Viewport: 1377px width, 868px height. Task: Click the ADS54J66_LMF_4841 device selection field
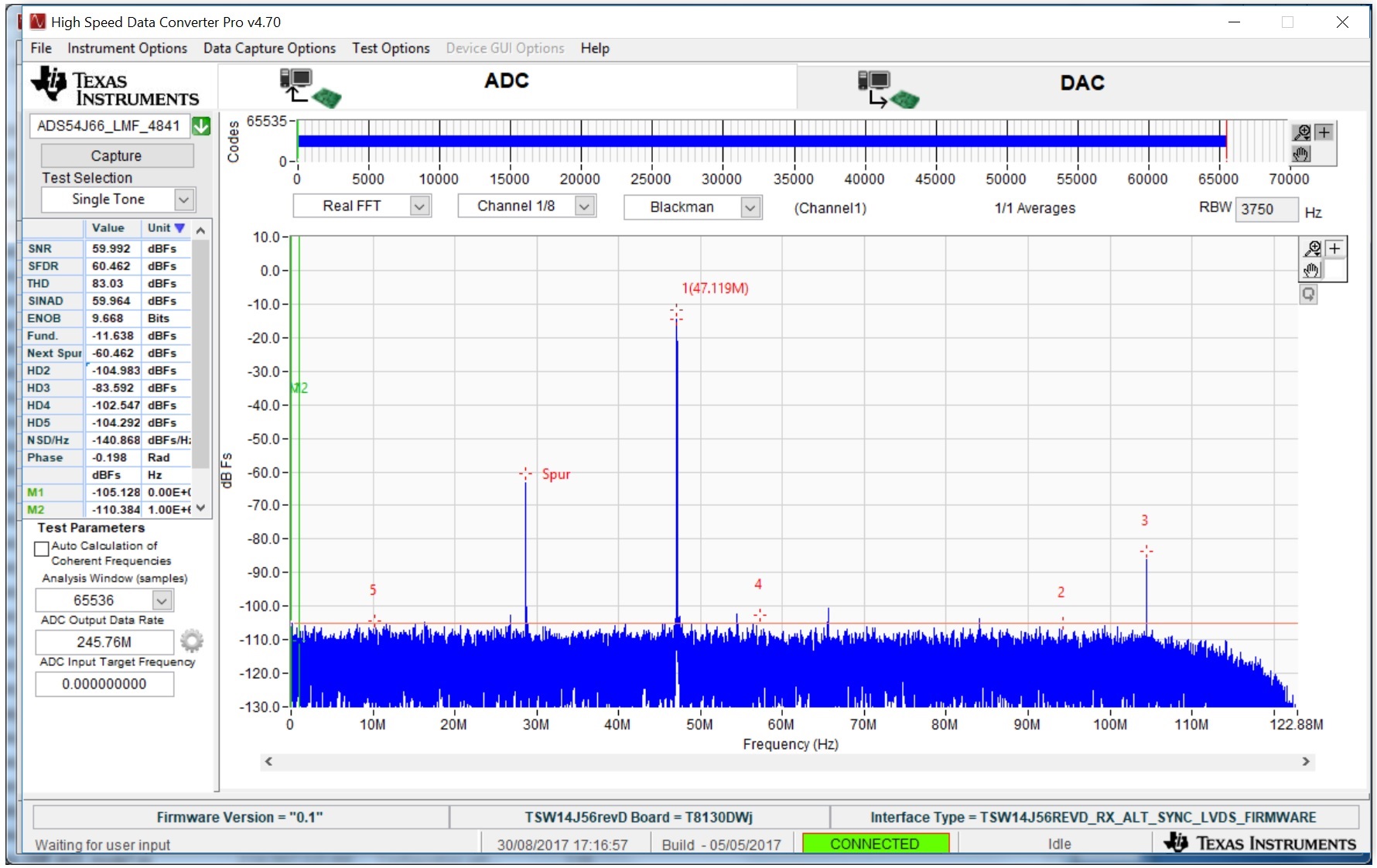click(x=109, y=126)
